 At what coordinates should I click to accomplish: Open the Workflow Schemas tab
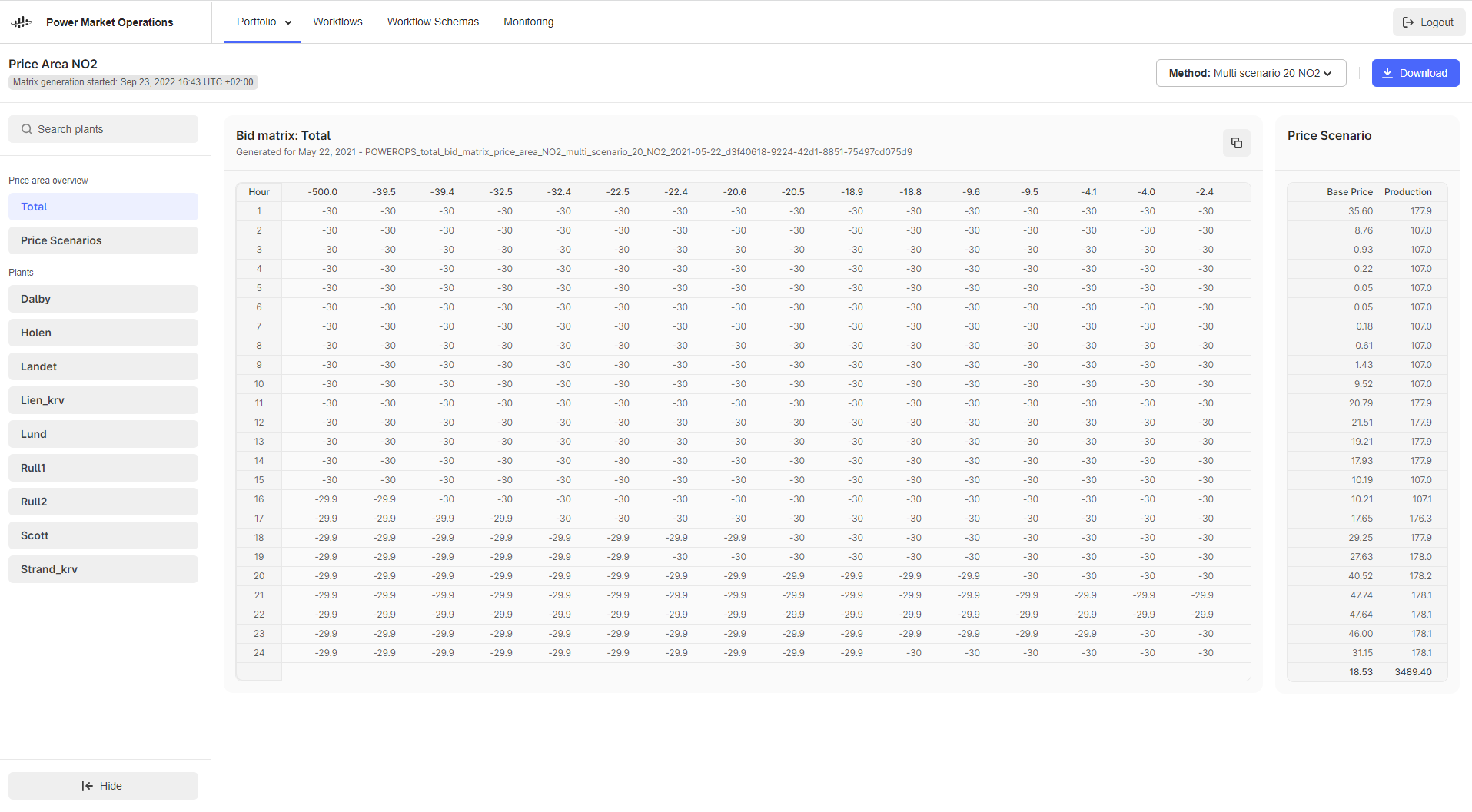(433, 22)
